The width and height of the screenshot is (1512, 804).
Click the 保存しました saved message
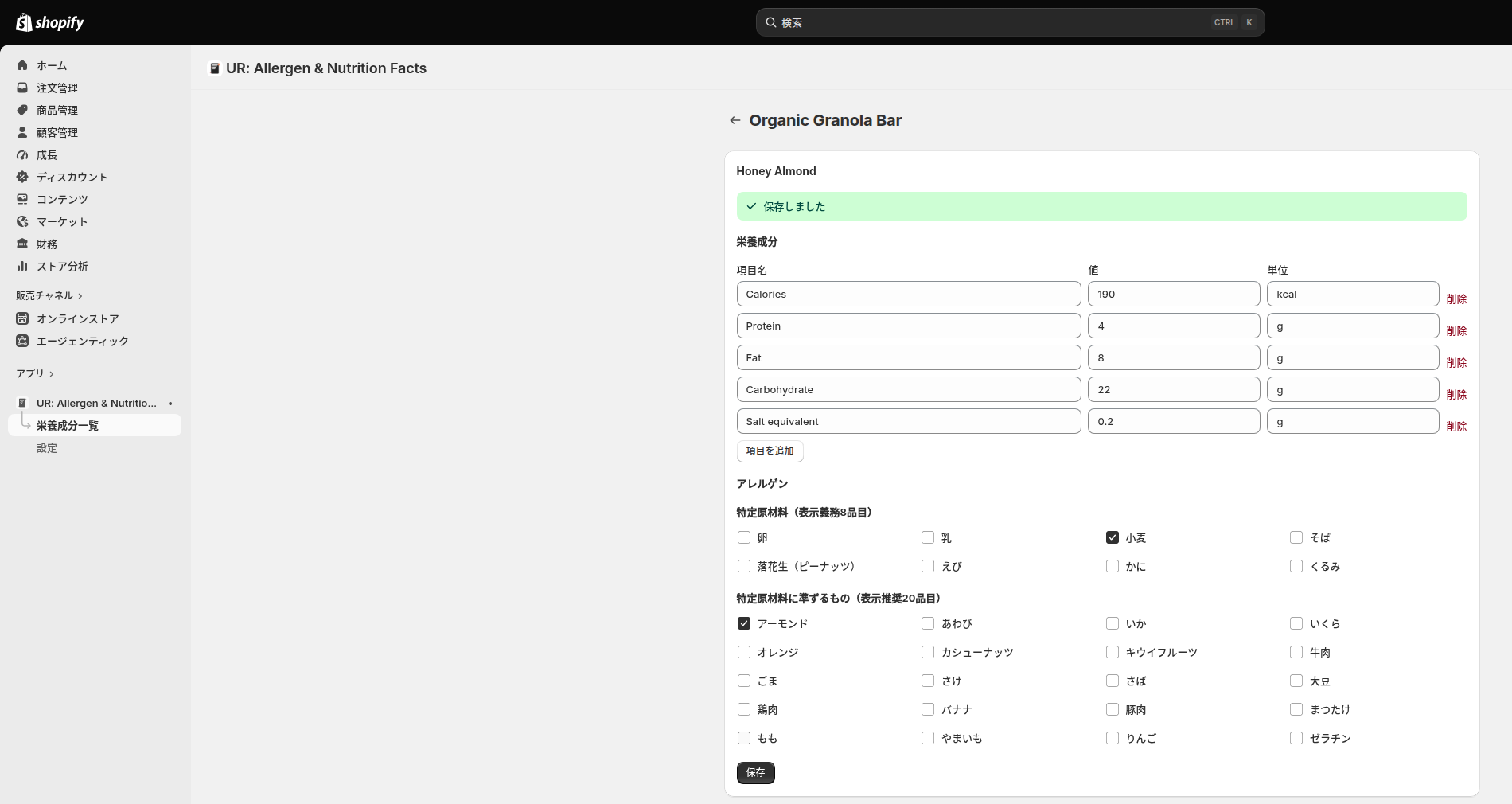794,206
